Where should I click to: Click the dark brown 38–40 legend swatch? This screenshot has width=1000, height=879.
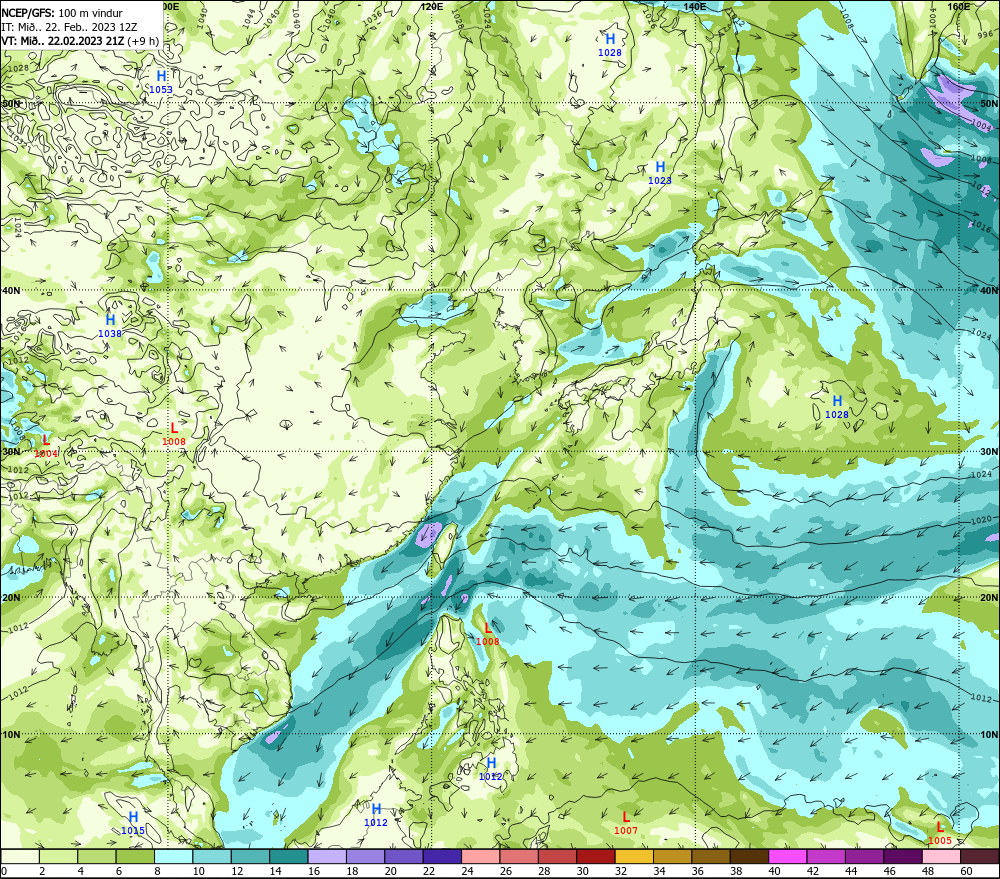(x=750, y=856)
